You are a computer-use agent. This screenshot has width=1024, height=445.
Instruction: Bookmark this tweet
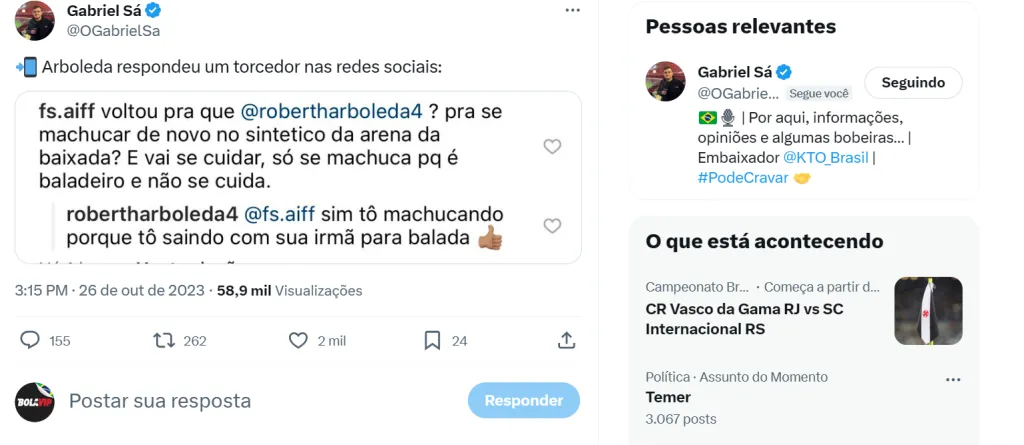tap(432, 340)
